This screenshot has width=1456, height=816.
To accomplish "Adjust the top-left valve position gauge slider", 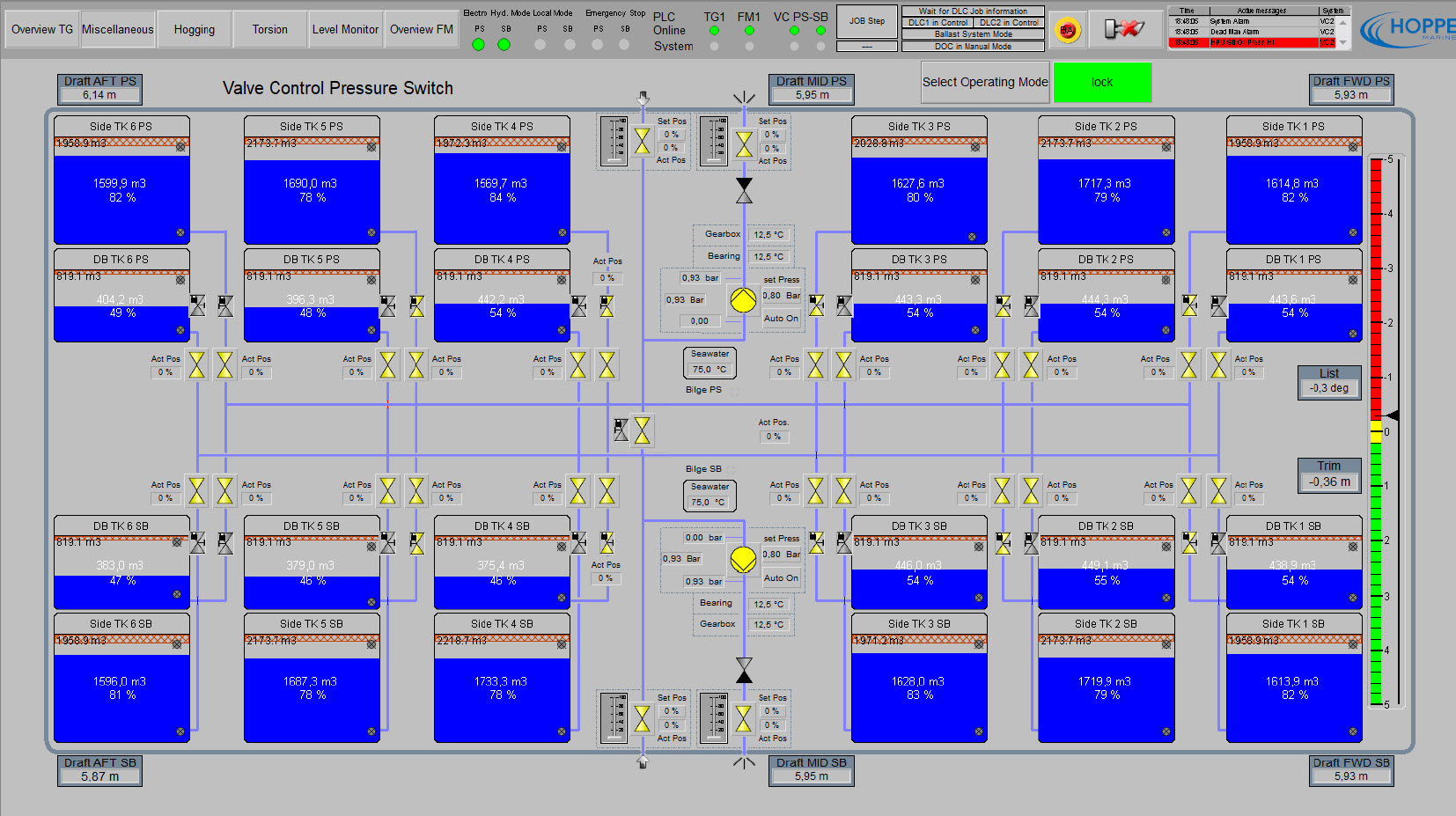I will tap(613, 141).
